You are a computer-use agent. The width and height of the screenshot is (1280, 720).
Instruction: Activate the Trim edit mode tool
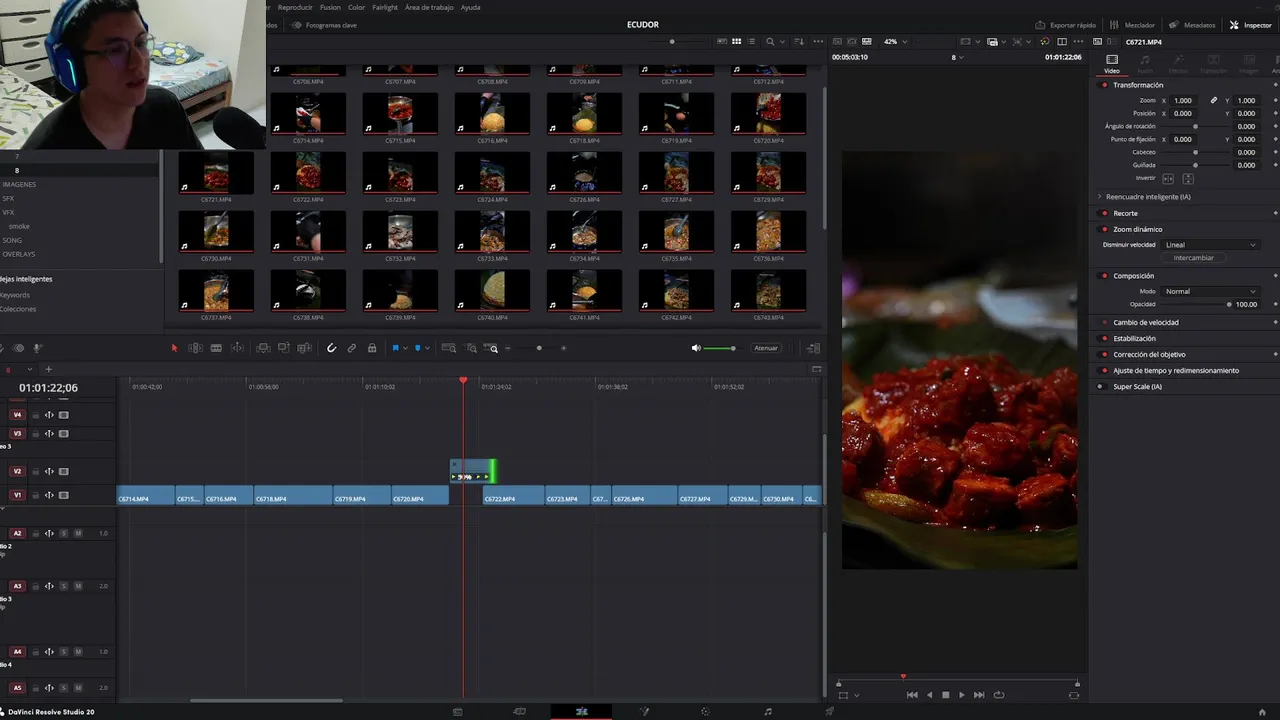tap(195, 348)
